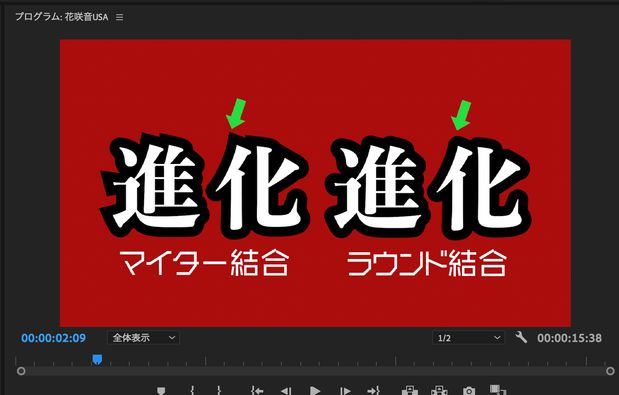This screenshot has width=619, height=395.
Task: Step back one frame
Action: coord(286,391)
